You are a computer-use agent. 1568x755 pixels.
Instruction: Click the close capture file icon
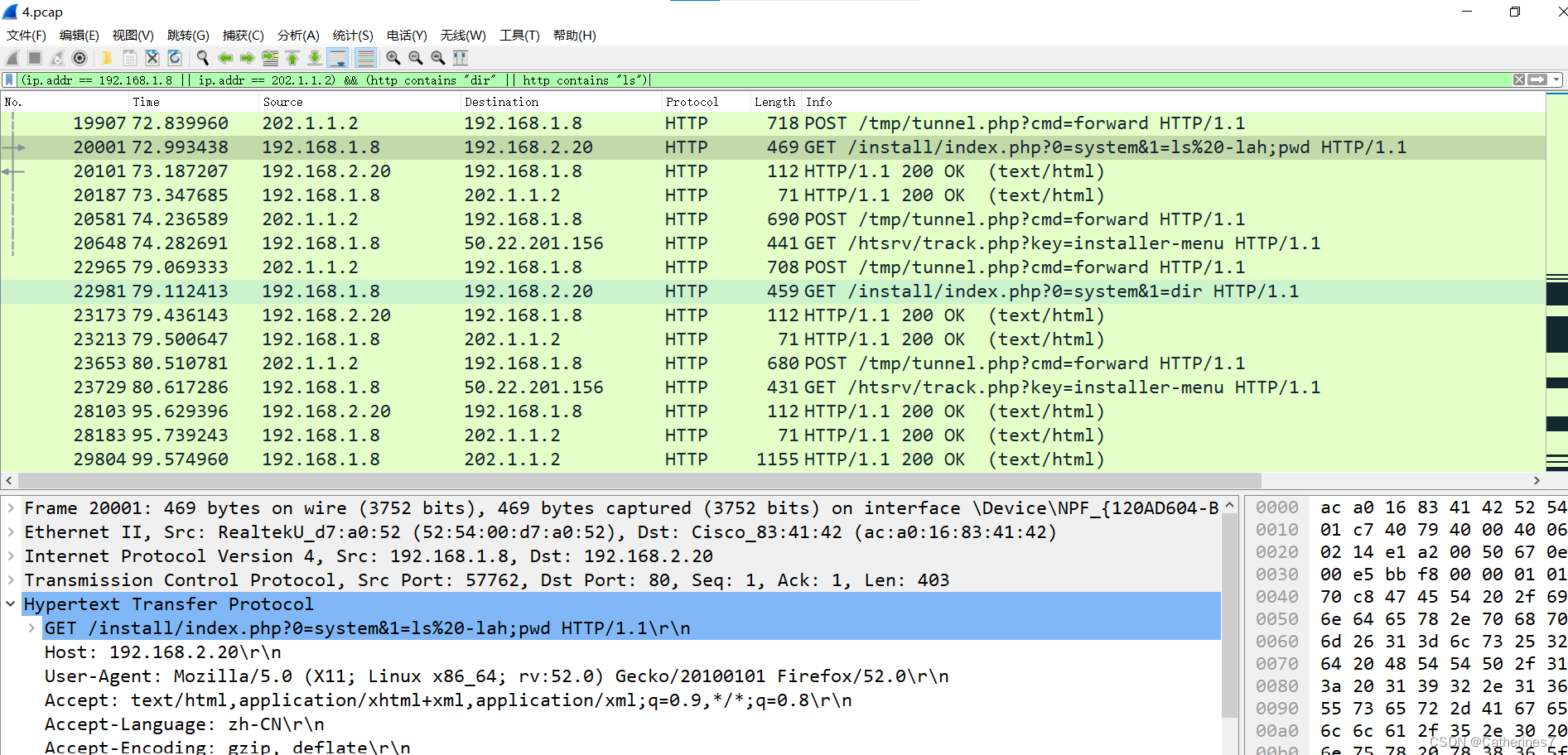coord(152,58)
